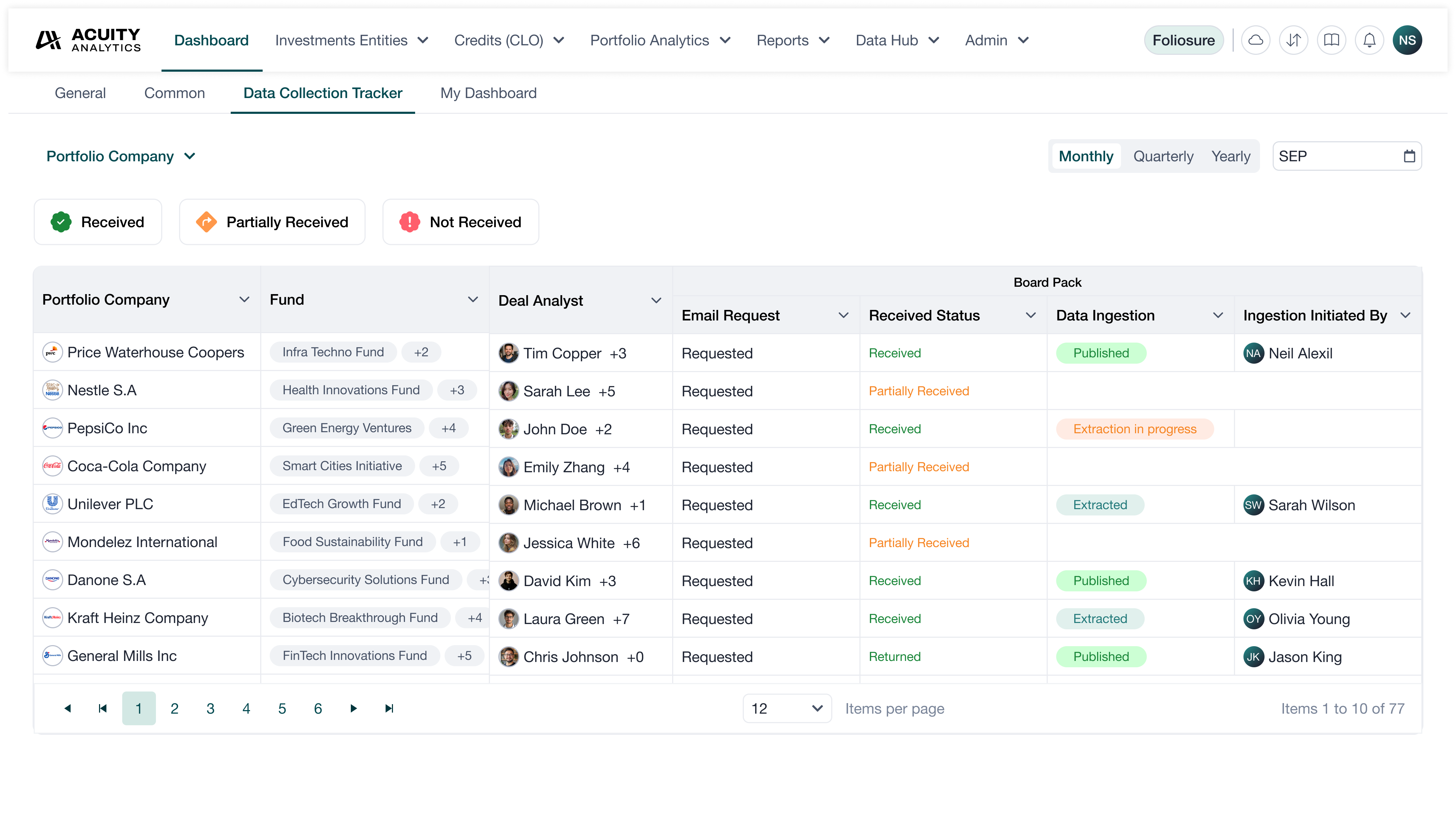Open notifications bell icon
Viewport: 1456px width, 818px height.
[x=1369, y=40]
